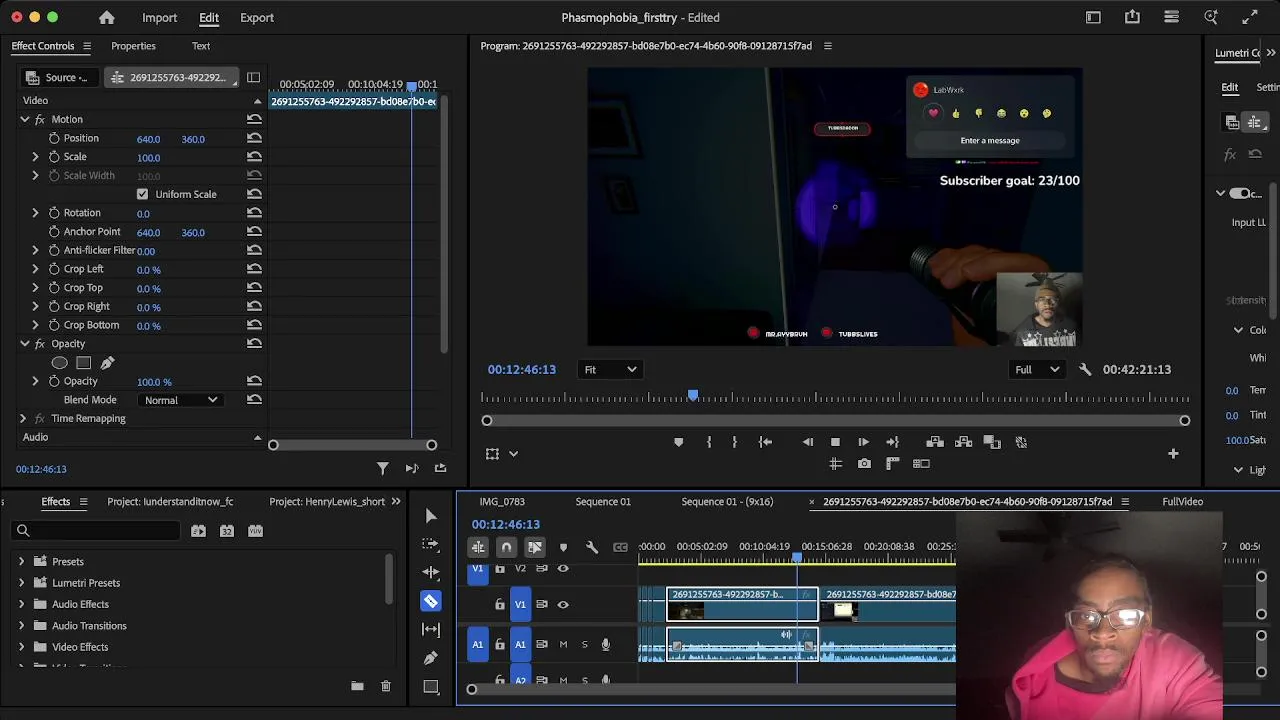Image resolution: width=1280 pixels, height=720 pixels.
Task: Expand the Lumetri Presets folder
Action: coord(21,583)
